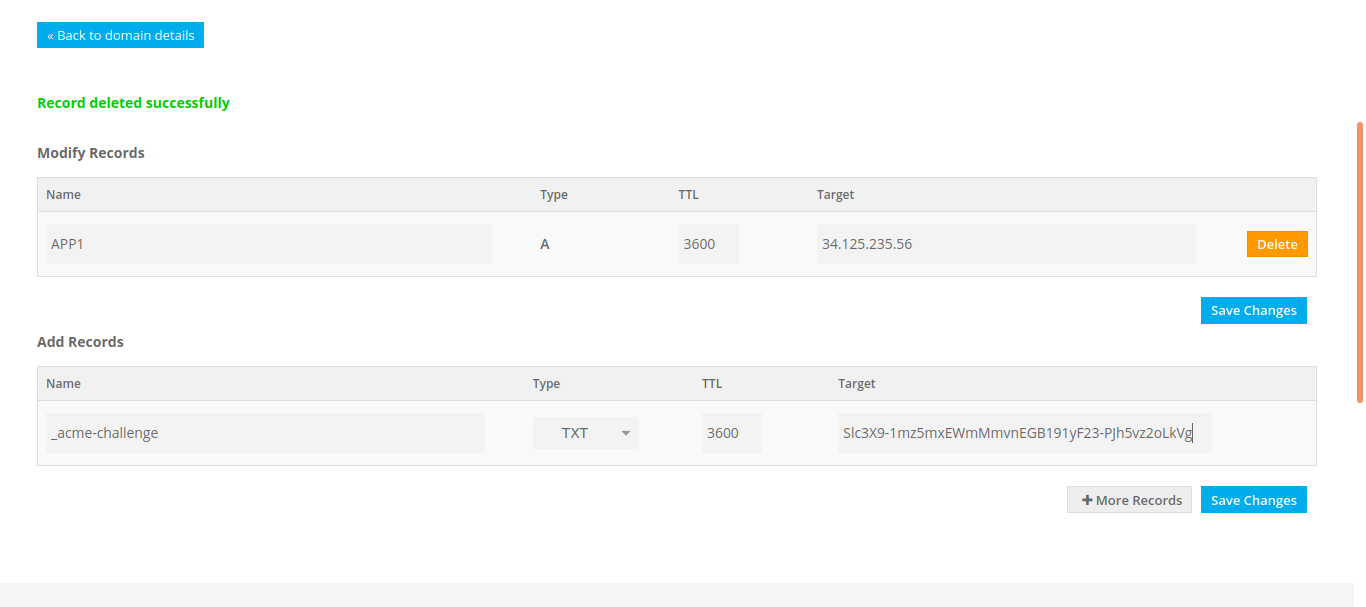This screenshot has width=1366, height=607.
Task: Focus the APP1 name field
Action: pyautogui.click(x=268, y=244)
